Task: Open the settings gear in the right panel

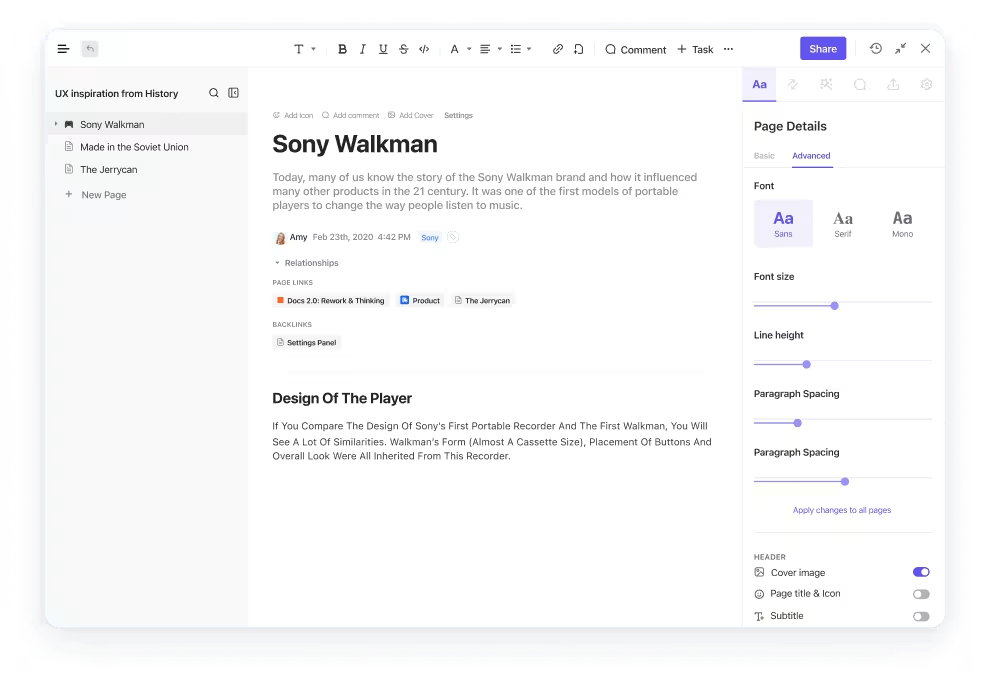Action: click(926, 85)
